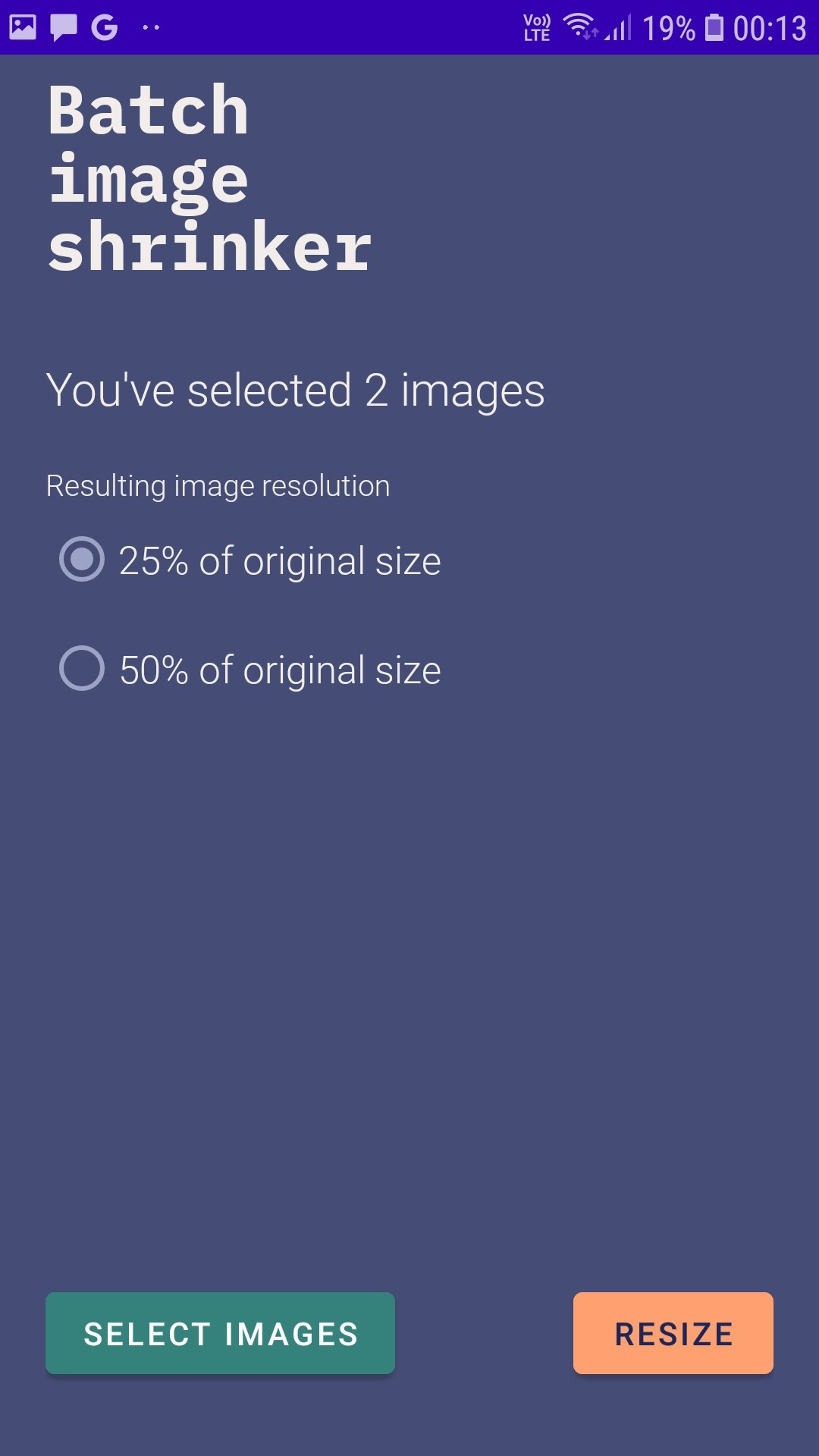Tap the Resulting image resolution label
Screen dimensions: 819x1456
218,486
